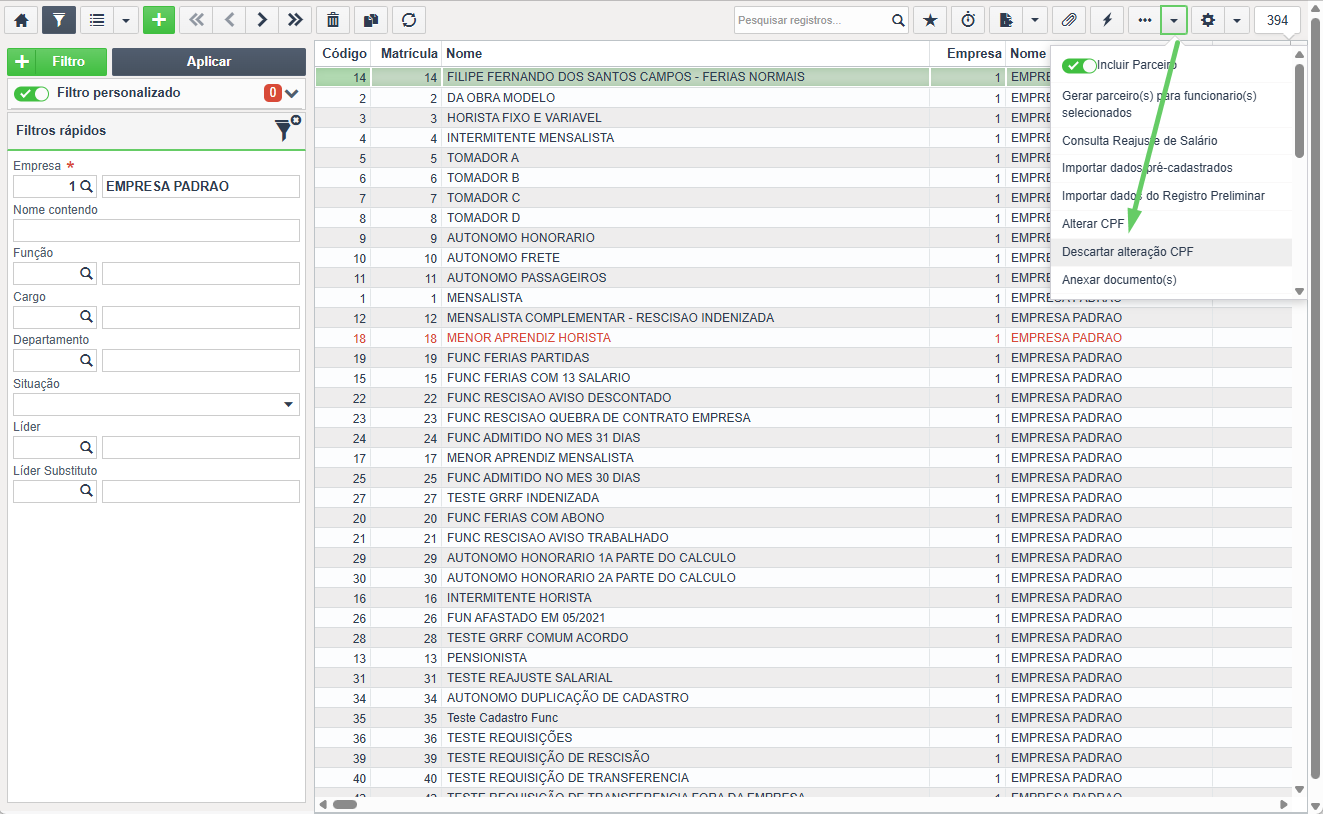Open the stopwatch timer button

coord(968,20)
